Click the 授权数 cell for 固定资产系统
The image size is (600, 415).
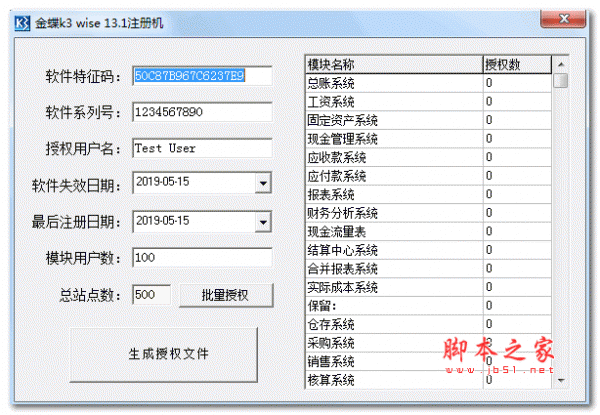(517, 120)
